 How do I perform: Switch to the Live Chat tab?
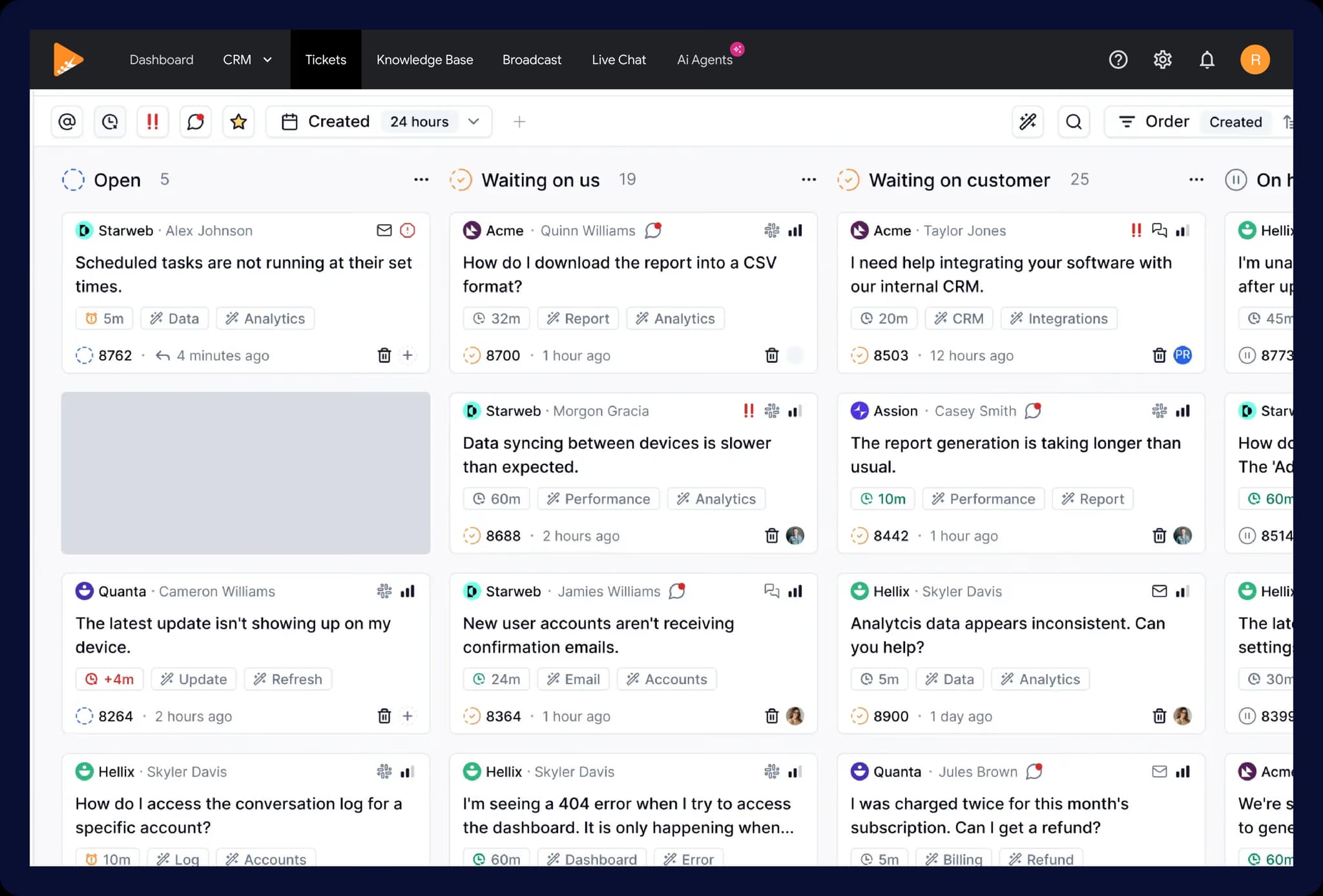click(618, 59)
